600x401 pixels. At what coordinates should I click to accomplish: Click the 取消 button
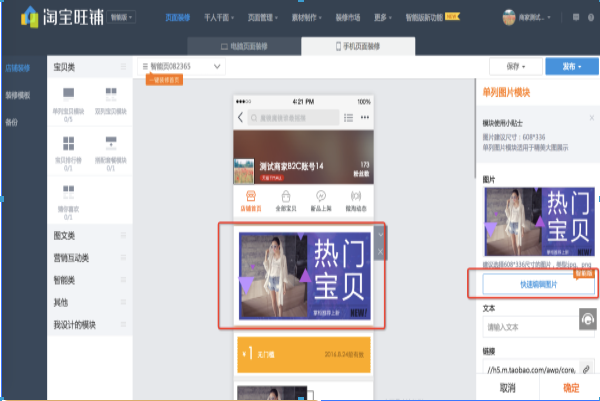pyautogui.click(x=507, y=388)
